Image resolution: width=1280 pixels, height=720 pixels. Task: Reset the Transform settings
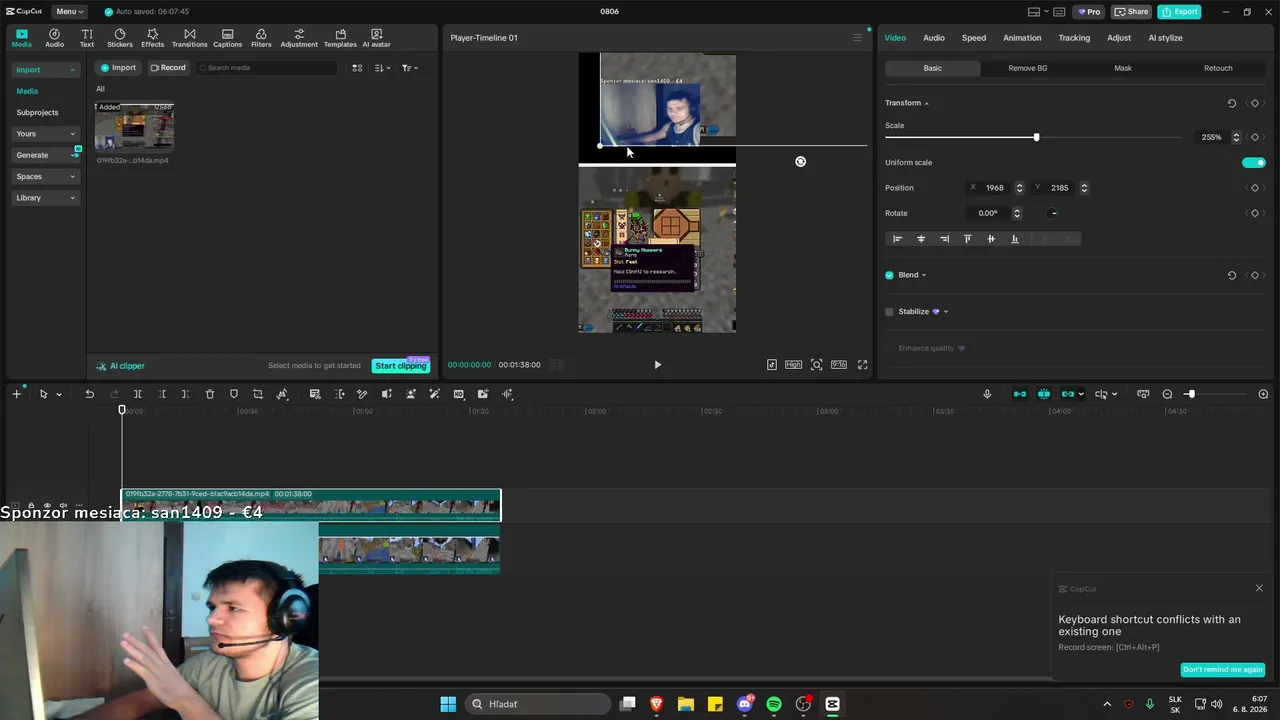click(x=1232, y=103)
